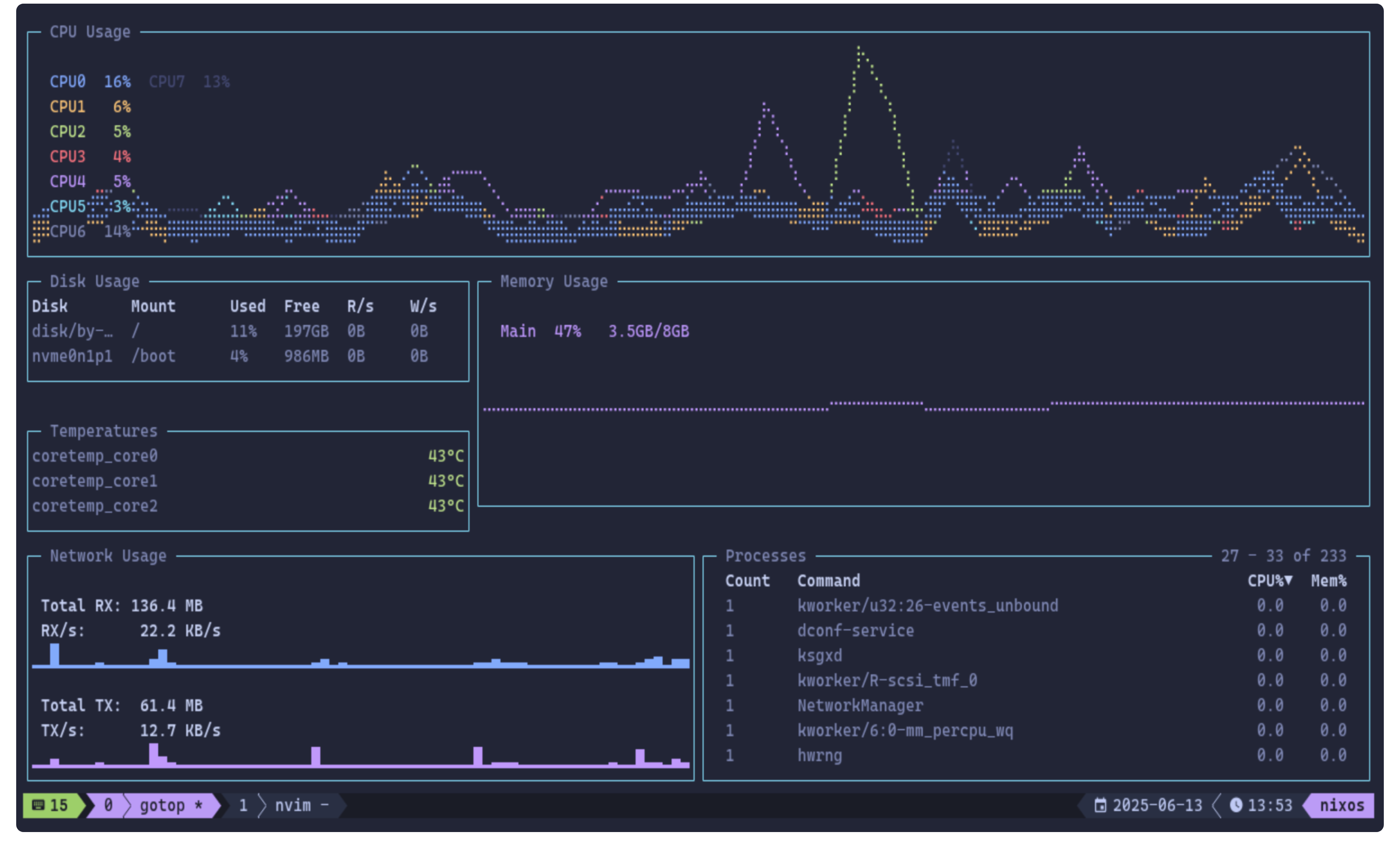
Task: Select the CPU%▼ sort column header
Action: point(1270,580)
